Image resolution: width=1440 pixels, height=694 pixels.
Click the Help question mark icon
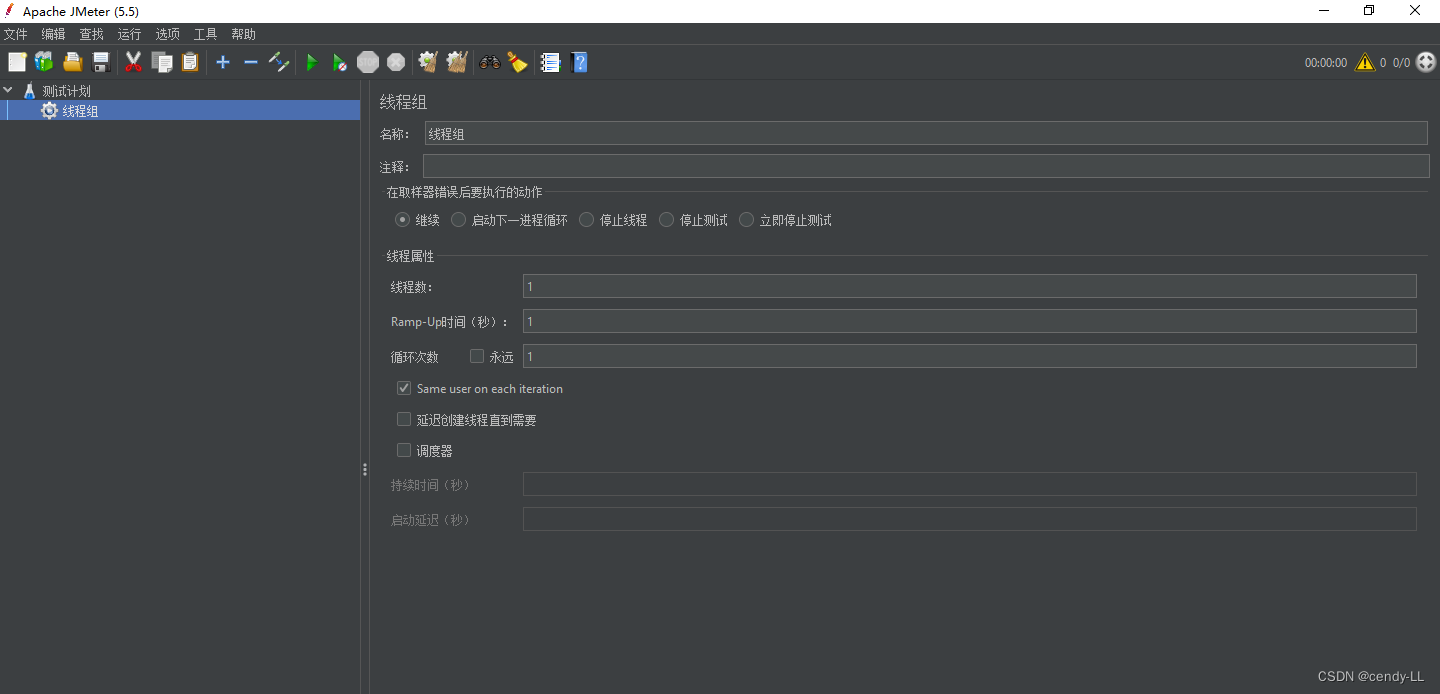point(579,62)
